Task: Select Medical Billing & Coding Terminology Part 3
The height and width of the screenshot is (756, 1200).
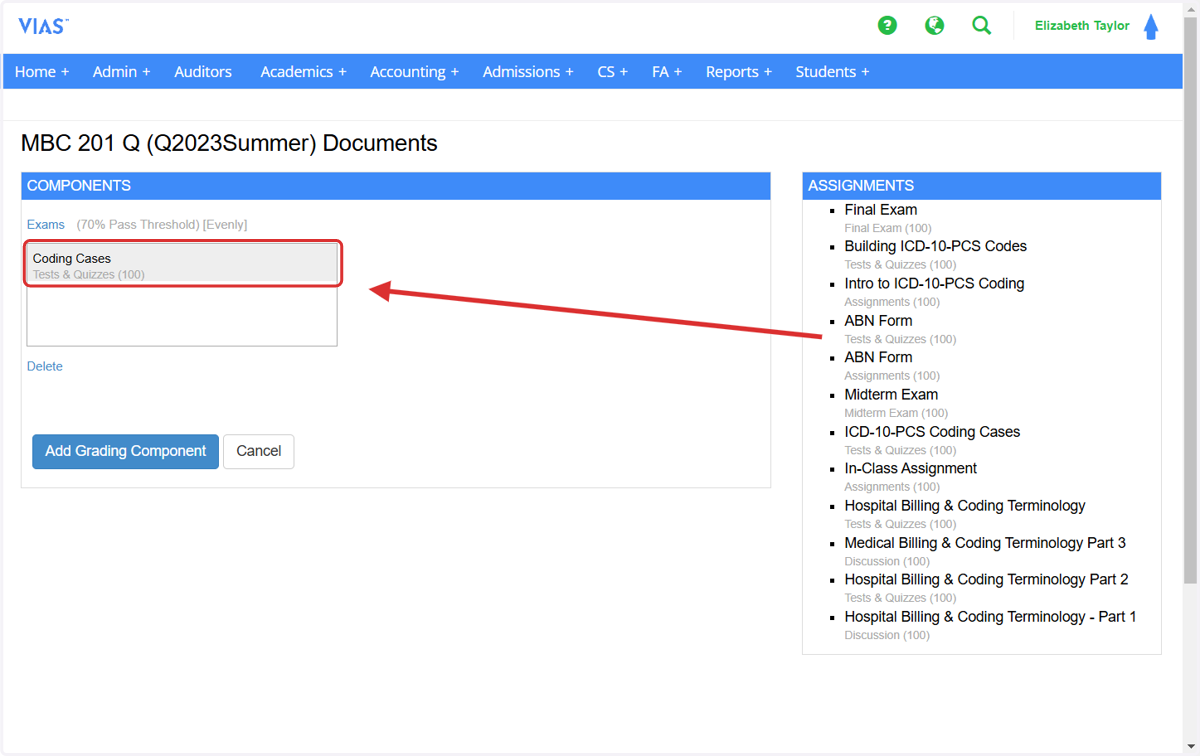Action: coord(985,543)
